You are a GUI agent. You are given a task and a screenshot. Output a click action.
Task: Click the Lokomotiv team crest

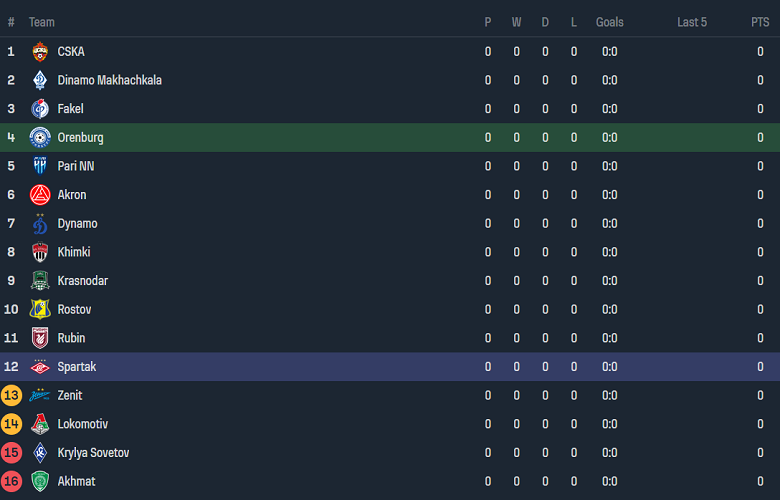coord(40,424)
